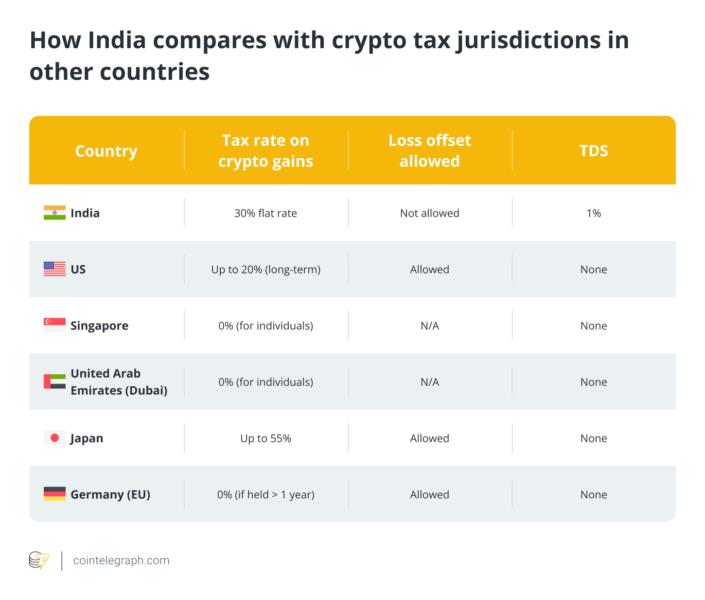Click the 30% flat rate cell
Viewport: 705px width, 600px height.
(266, 213)
